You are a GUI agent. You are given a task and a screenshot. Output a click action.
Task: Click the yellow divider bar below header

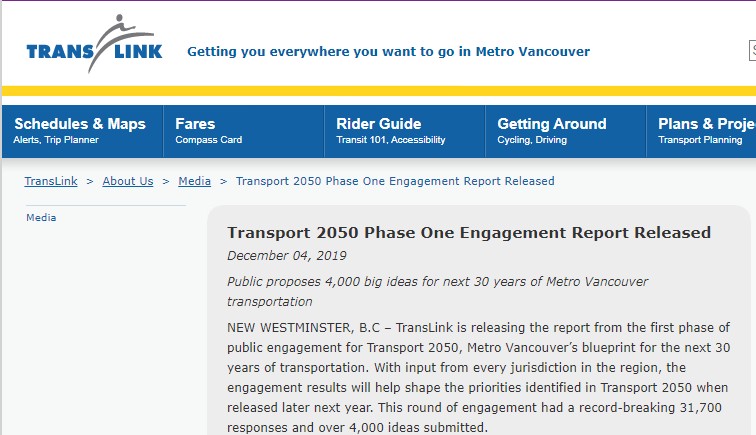tap(379, 91)
